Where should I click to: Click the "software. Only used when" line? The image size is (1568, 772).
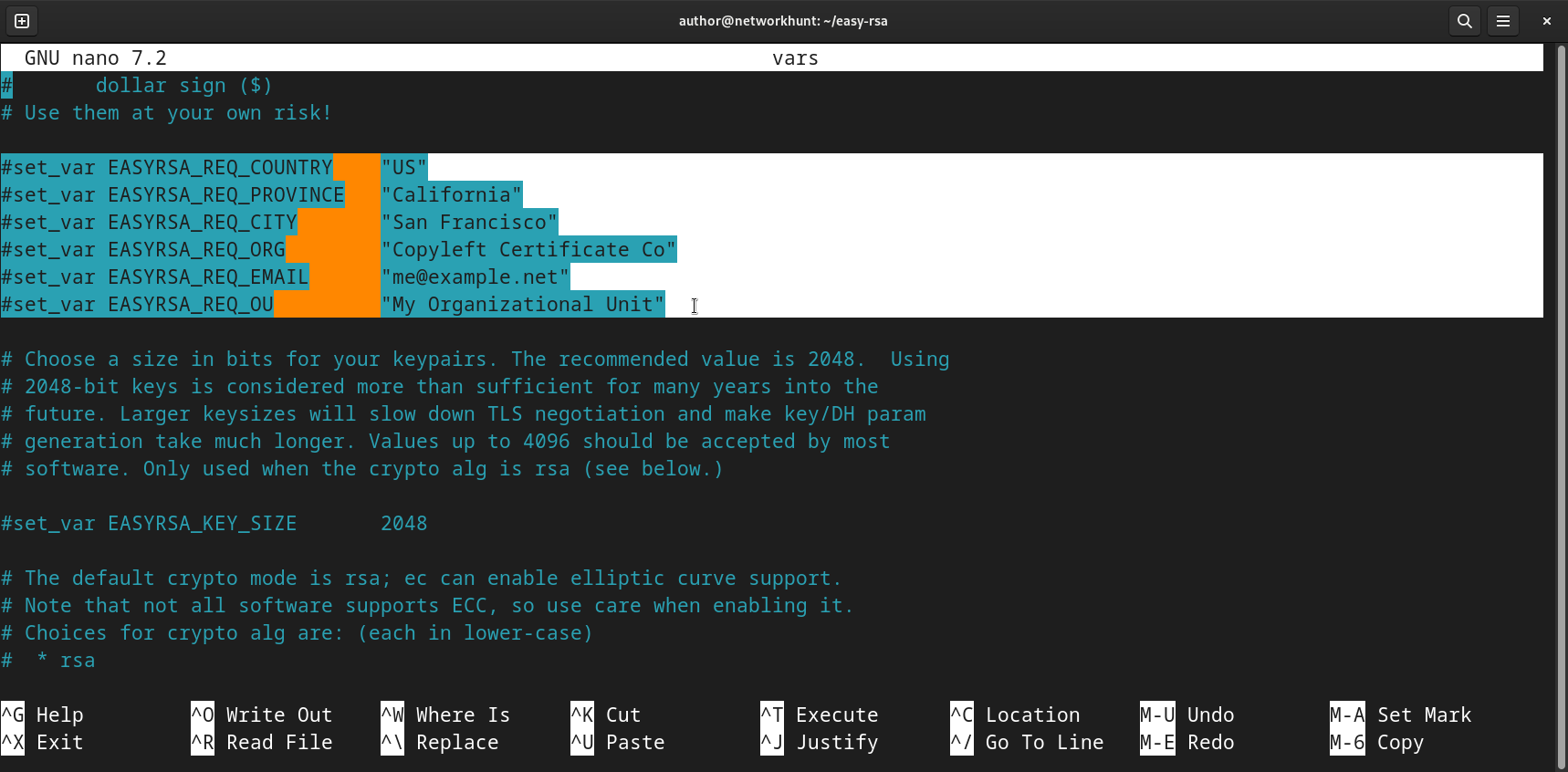pos(362,469)
